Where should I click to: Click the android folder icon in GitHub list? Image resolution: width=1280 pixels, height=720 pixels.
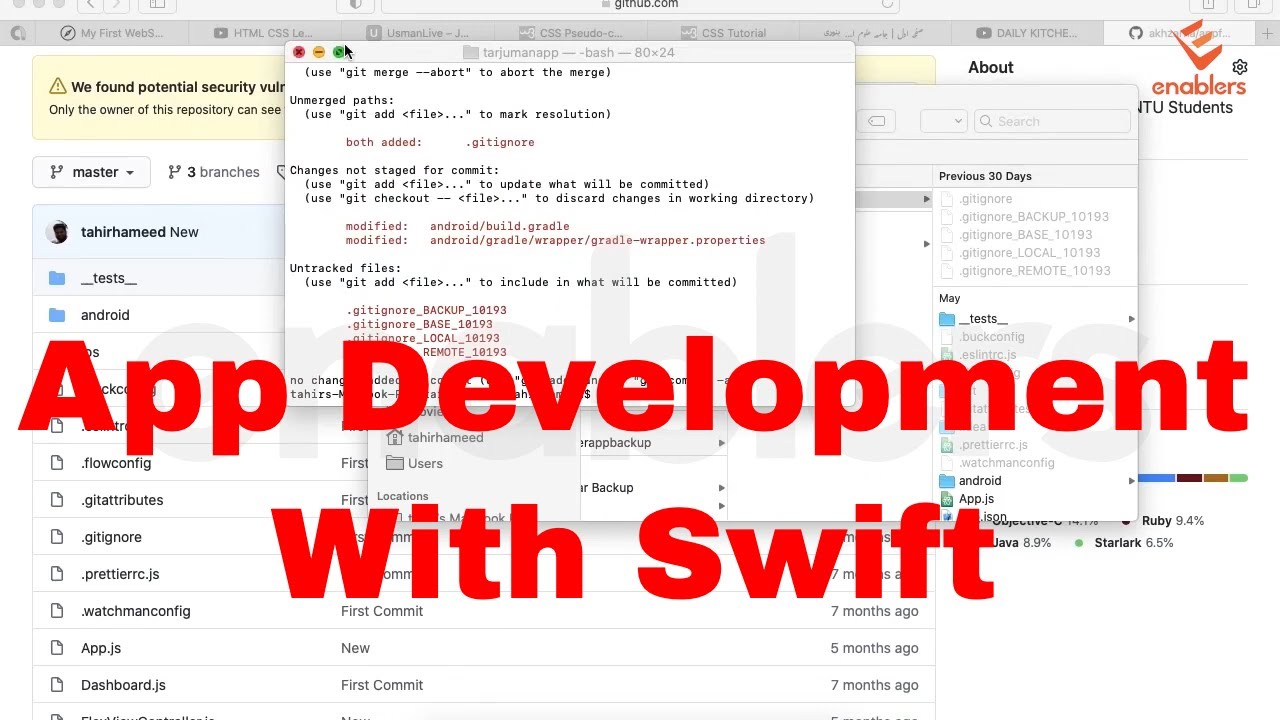point(57,315)
